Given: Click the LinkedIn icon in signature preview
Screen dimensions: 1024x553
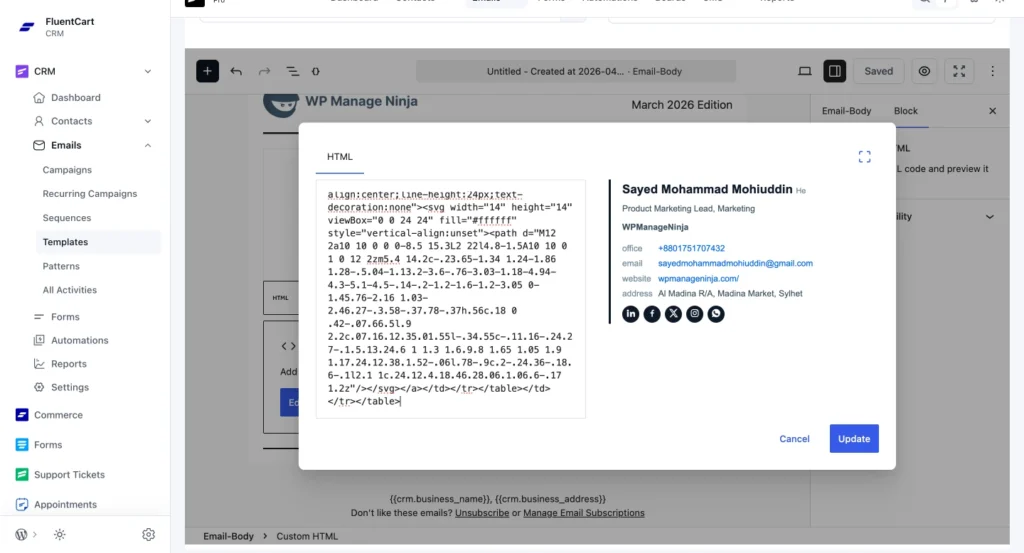Looking at the screenshot, I should tap(630, 314).
